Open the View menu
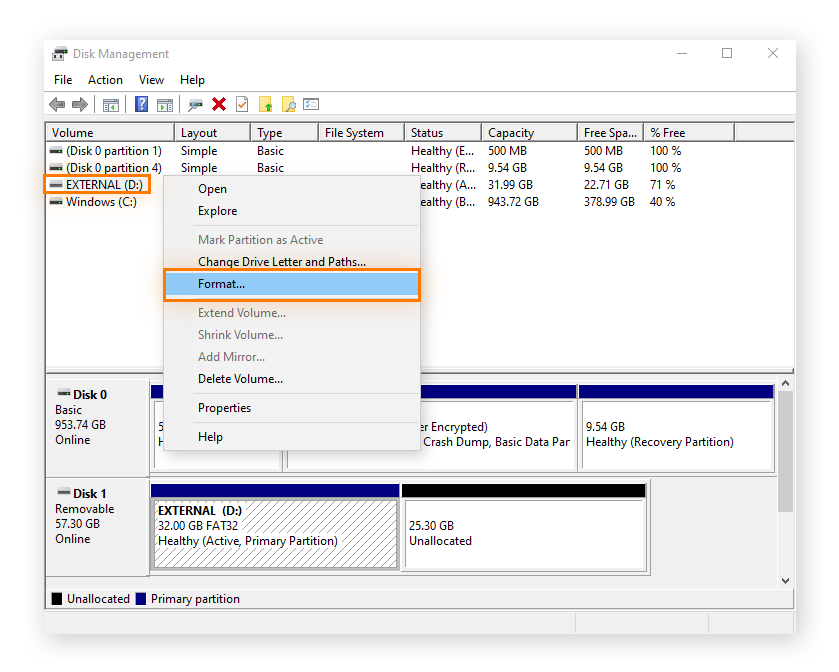This screenshot has height=672, width=839. pos(151,79)
